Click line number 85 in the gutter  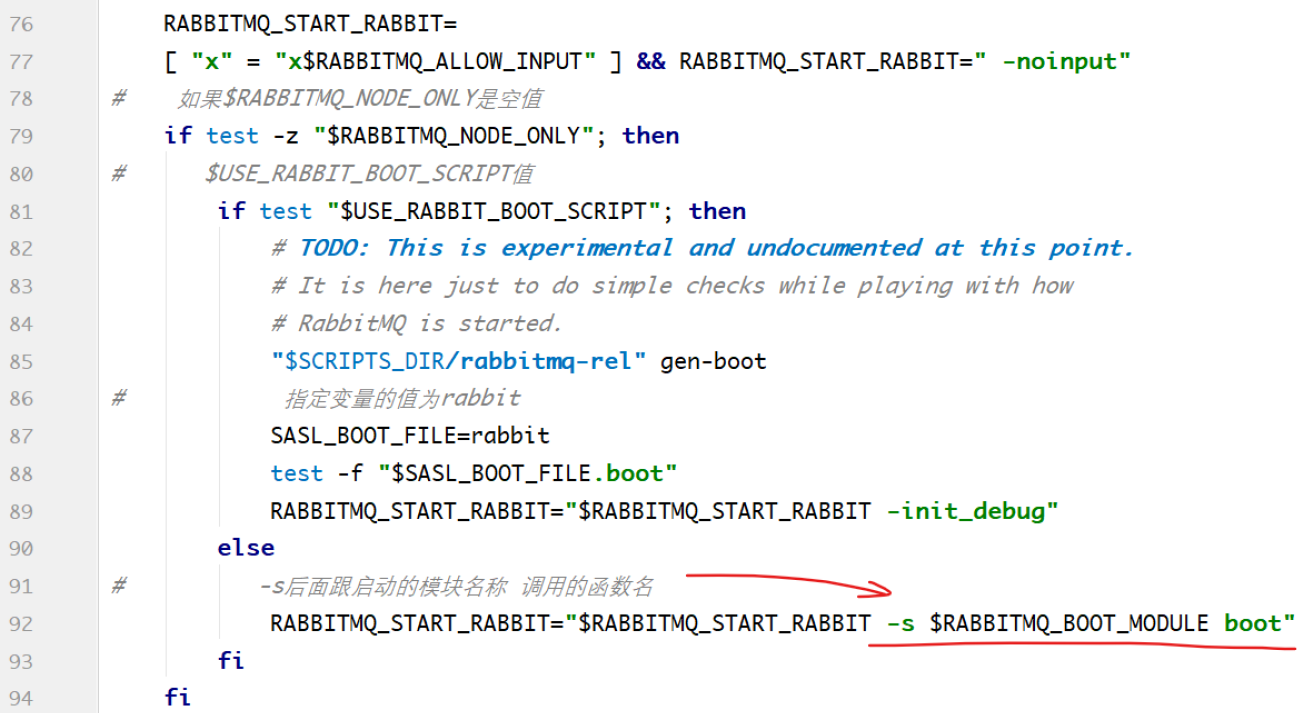21,361
